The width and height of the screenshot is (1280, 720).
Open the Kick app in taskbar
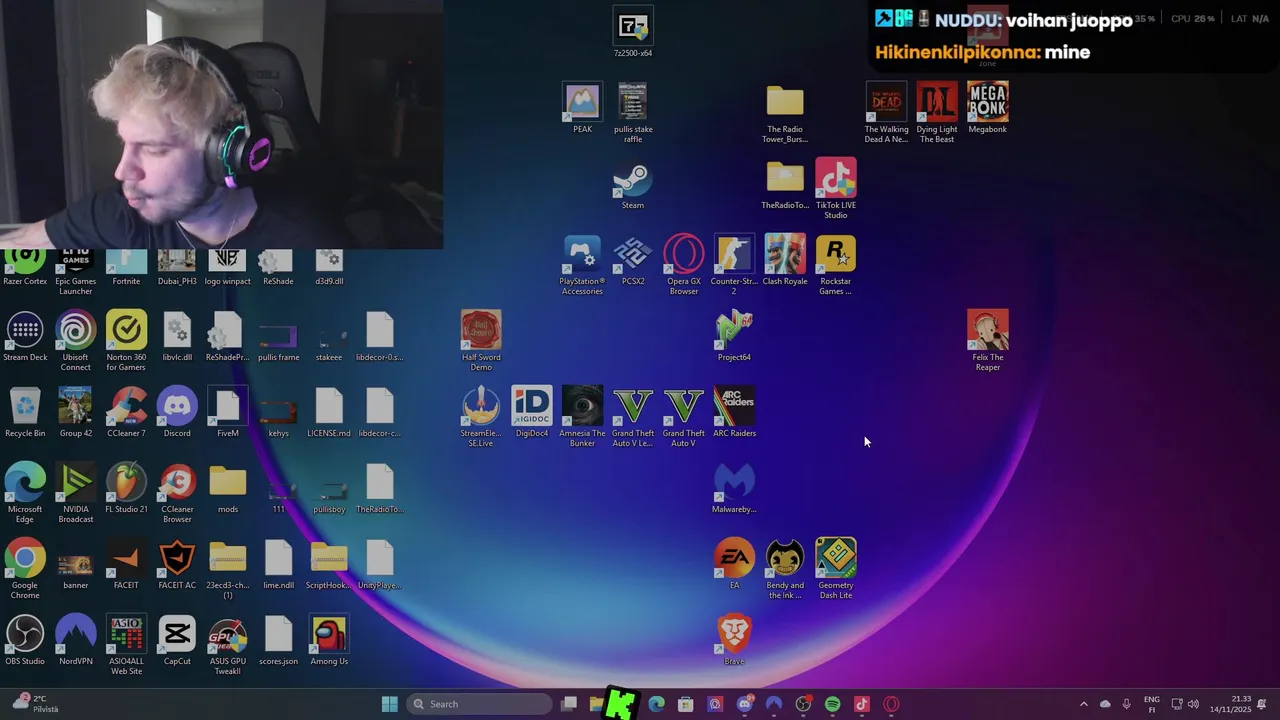pos(621,703)
